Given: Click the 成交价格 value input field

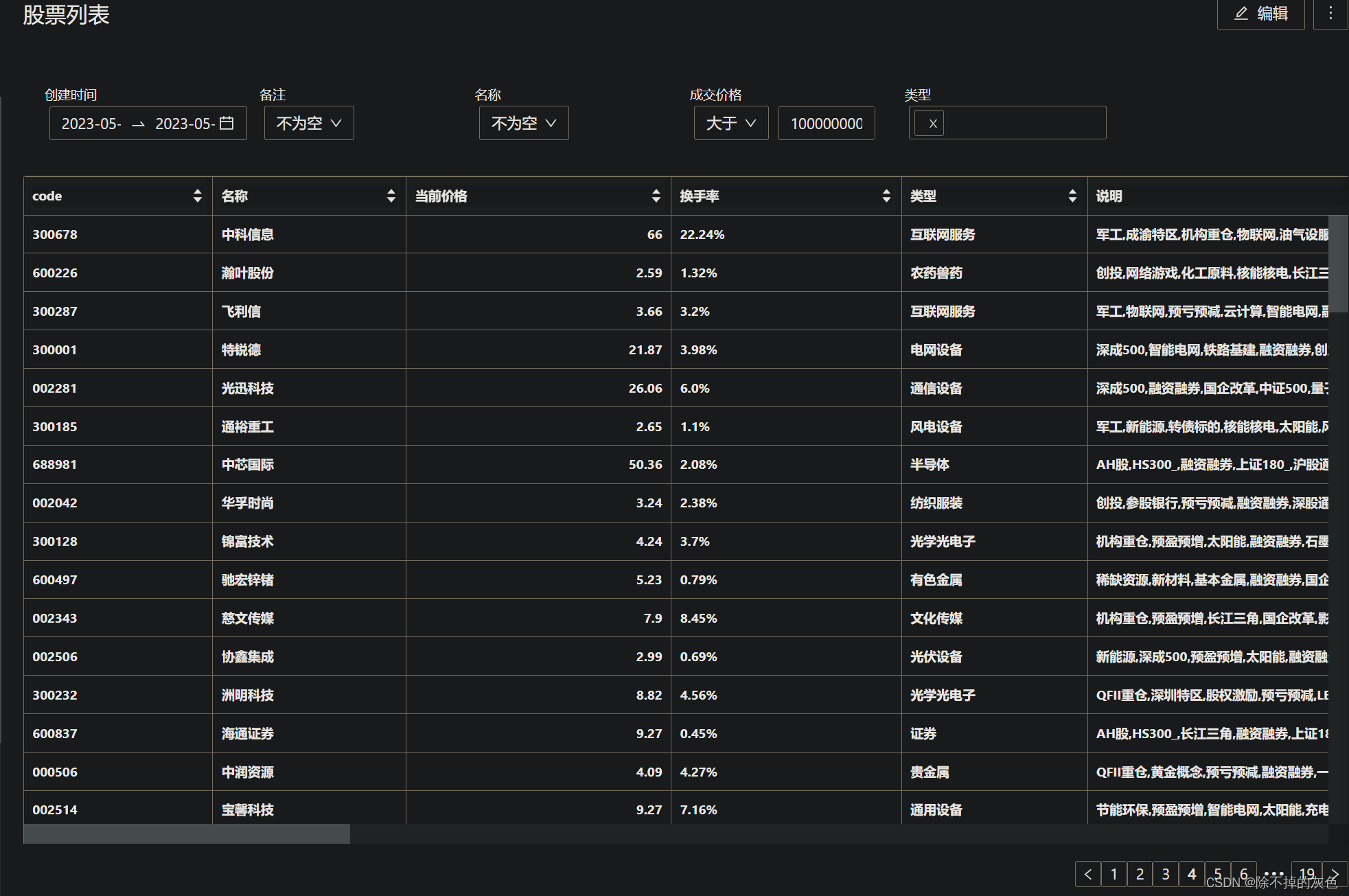Looking at the screenshot, I should 826,124.
